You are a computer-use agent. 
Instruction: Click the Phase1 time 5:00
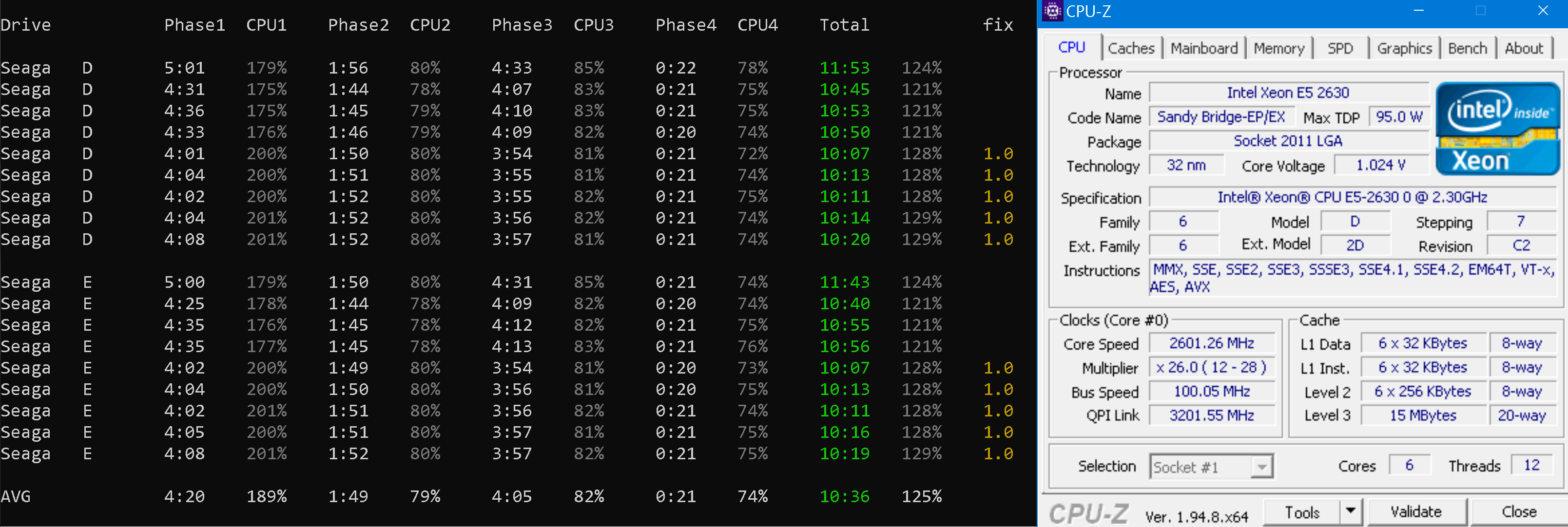tap(184, 282)
